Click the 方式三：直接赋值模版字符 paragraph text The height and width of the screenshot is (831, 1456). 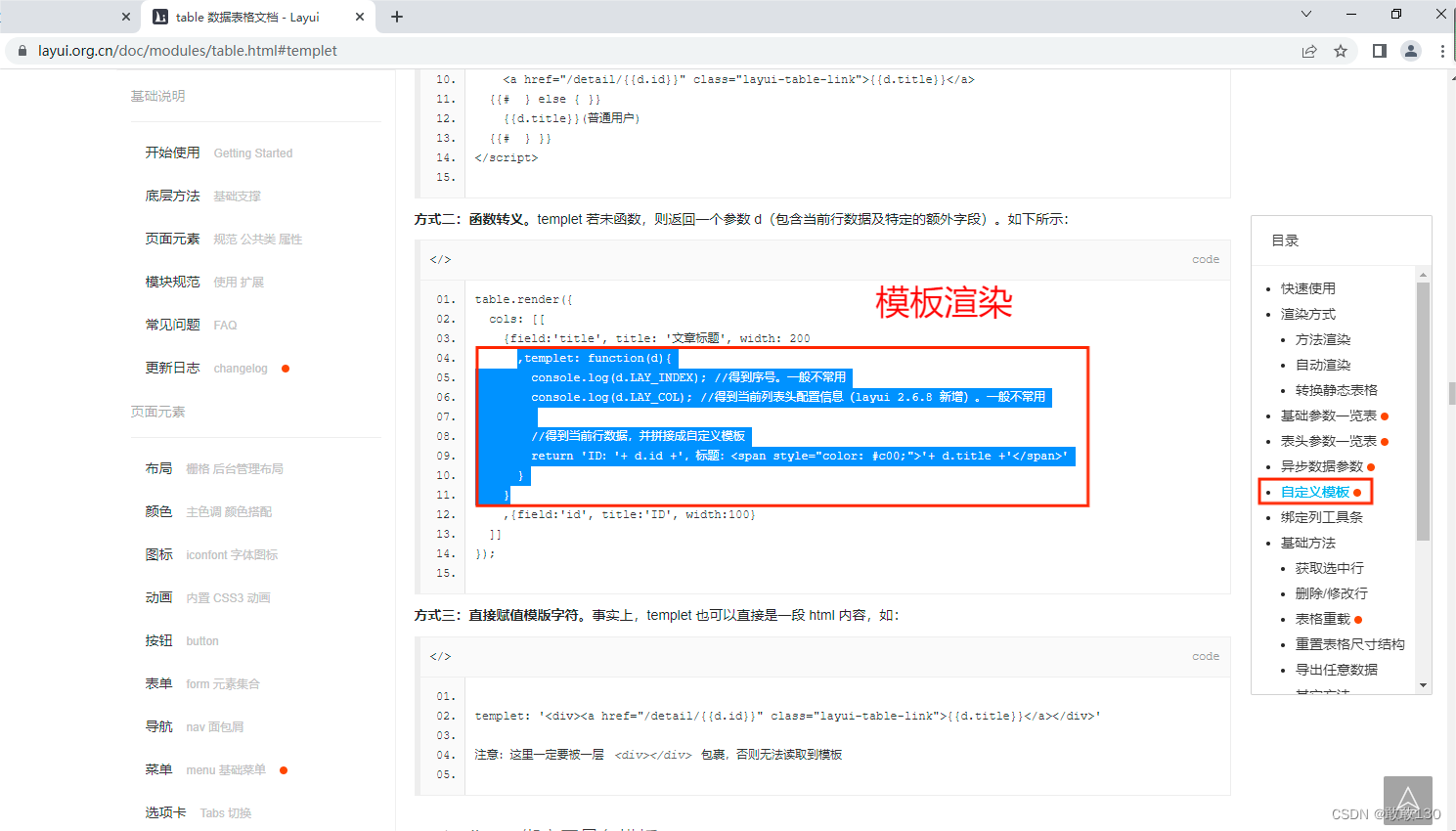pyautogui.click(x=656, y=615)
